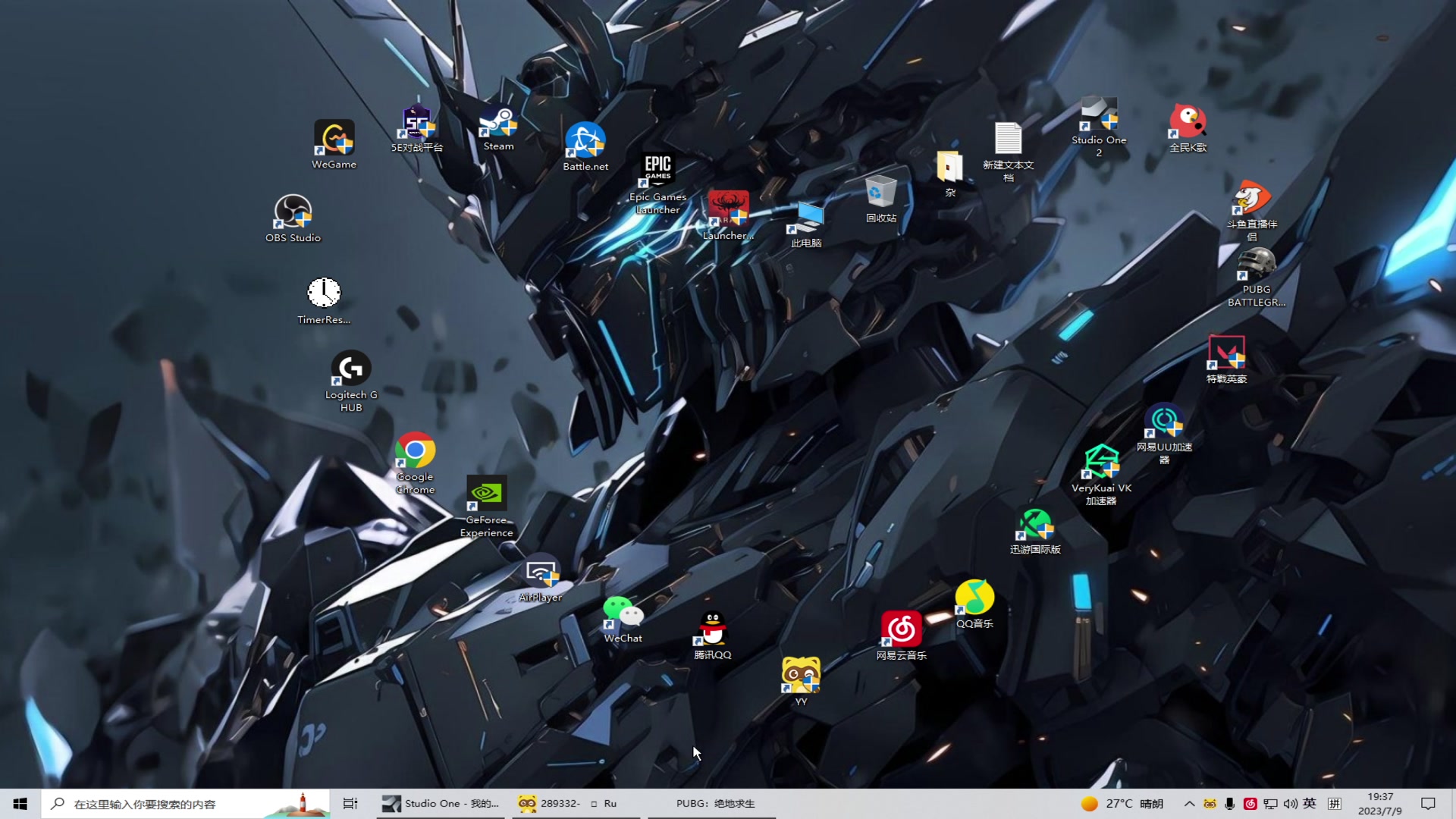This screenshot has width=1456, height=819.
Task: Switch to Studio One taskbar window
Action: point(441,804)
